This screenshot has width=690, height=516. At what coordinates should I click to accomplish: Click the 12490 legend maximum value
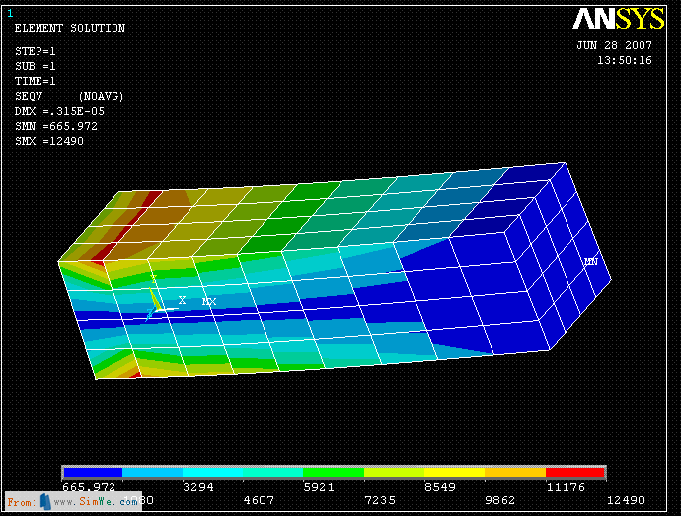click(x=626, y=500)
